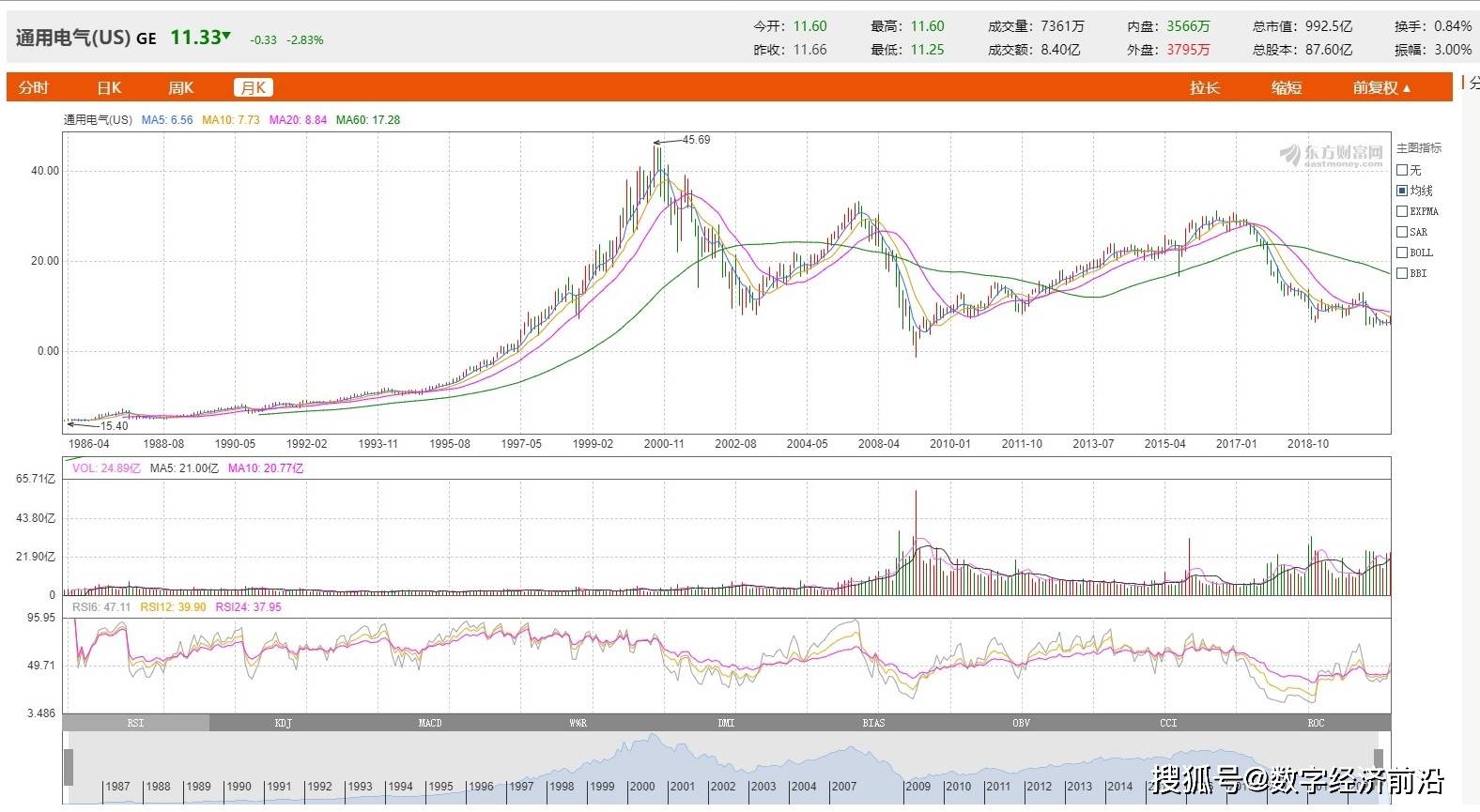Click the 1998 marker on the timeline navigator
Viewport: 1480px width, 812px height.
tap(562, 787)
